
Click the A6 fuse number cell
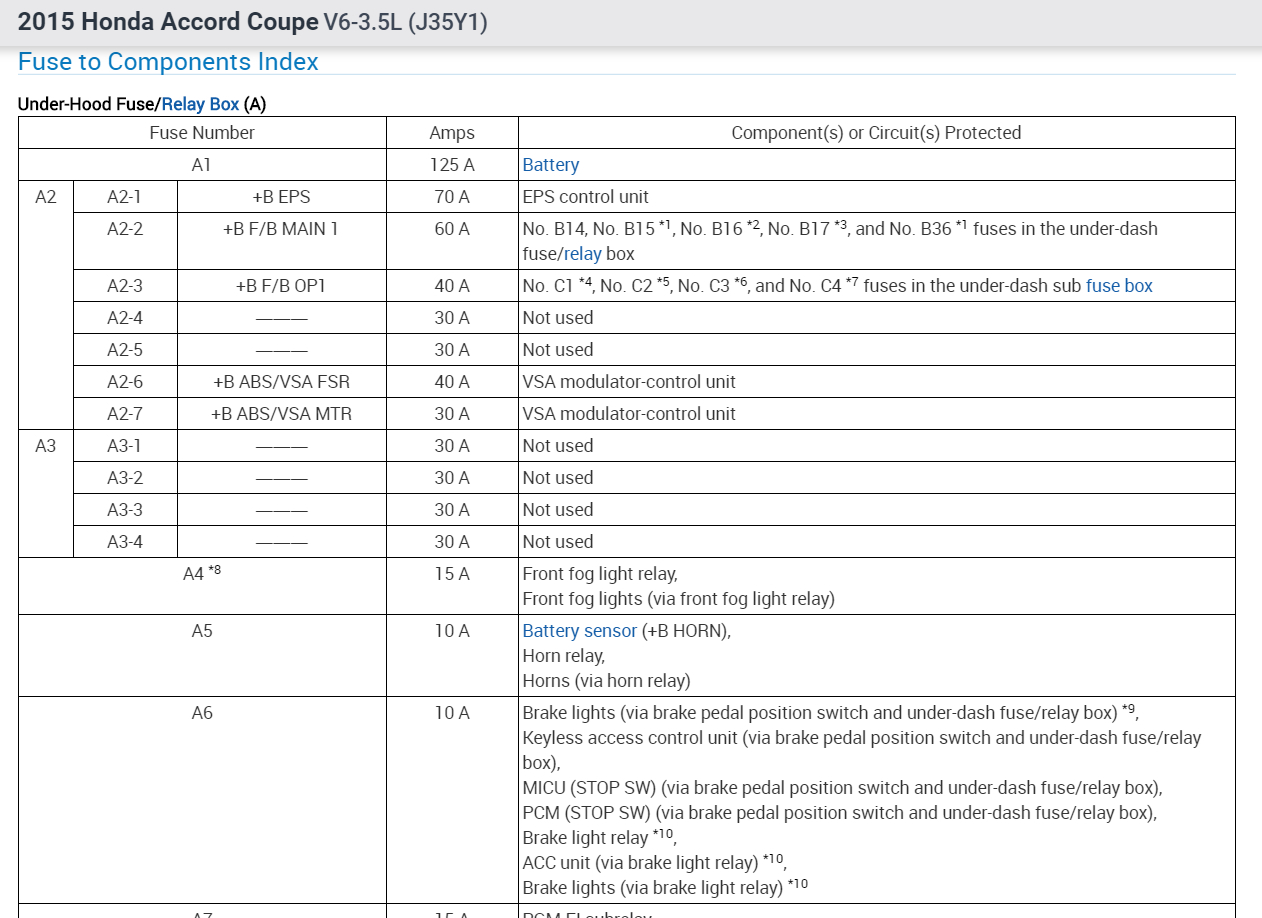pyautogui.click(x=202, y=800)
